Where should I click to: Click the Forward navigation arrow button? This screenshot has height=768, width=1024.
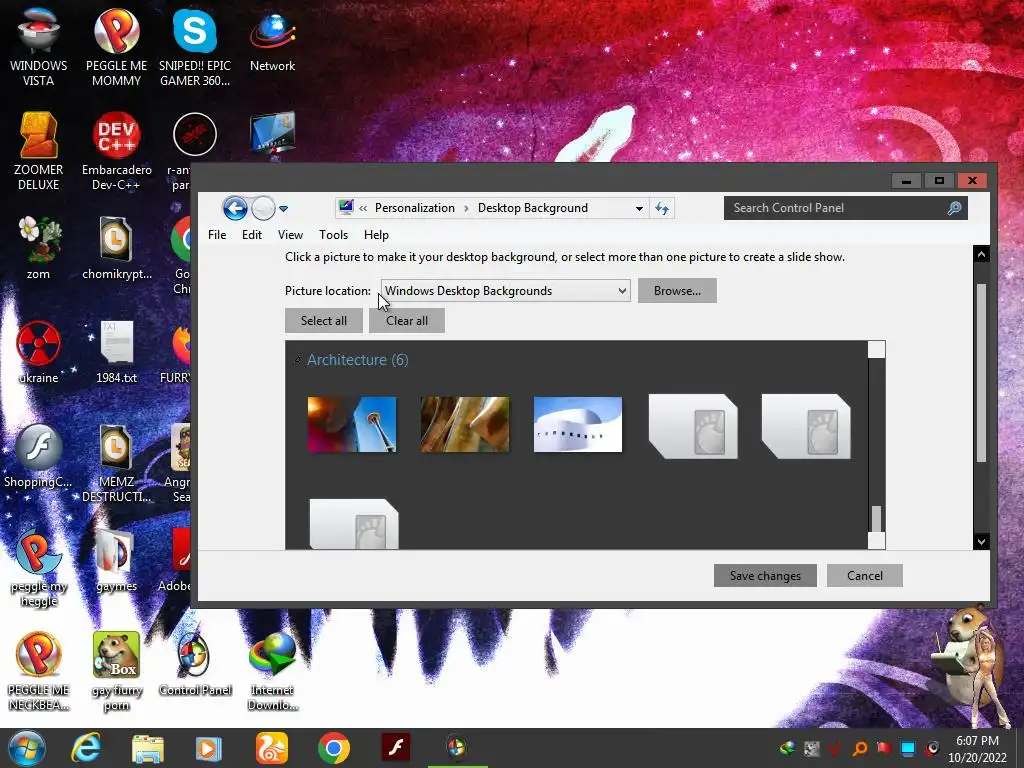click(263, 208)
